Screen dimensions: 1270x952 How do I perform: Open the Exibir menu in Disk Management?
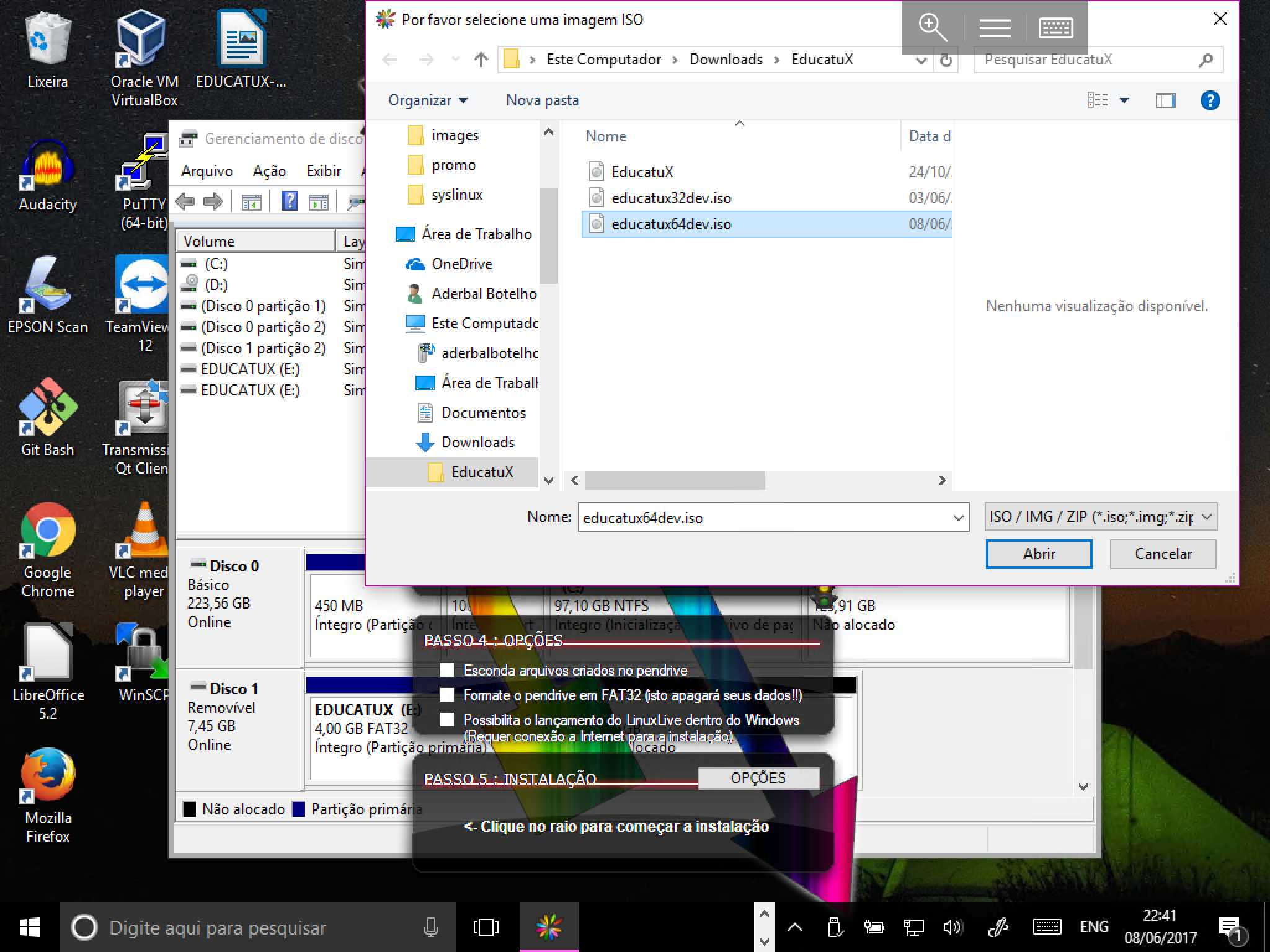[324, 171]
